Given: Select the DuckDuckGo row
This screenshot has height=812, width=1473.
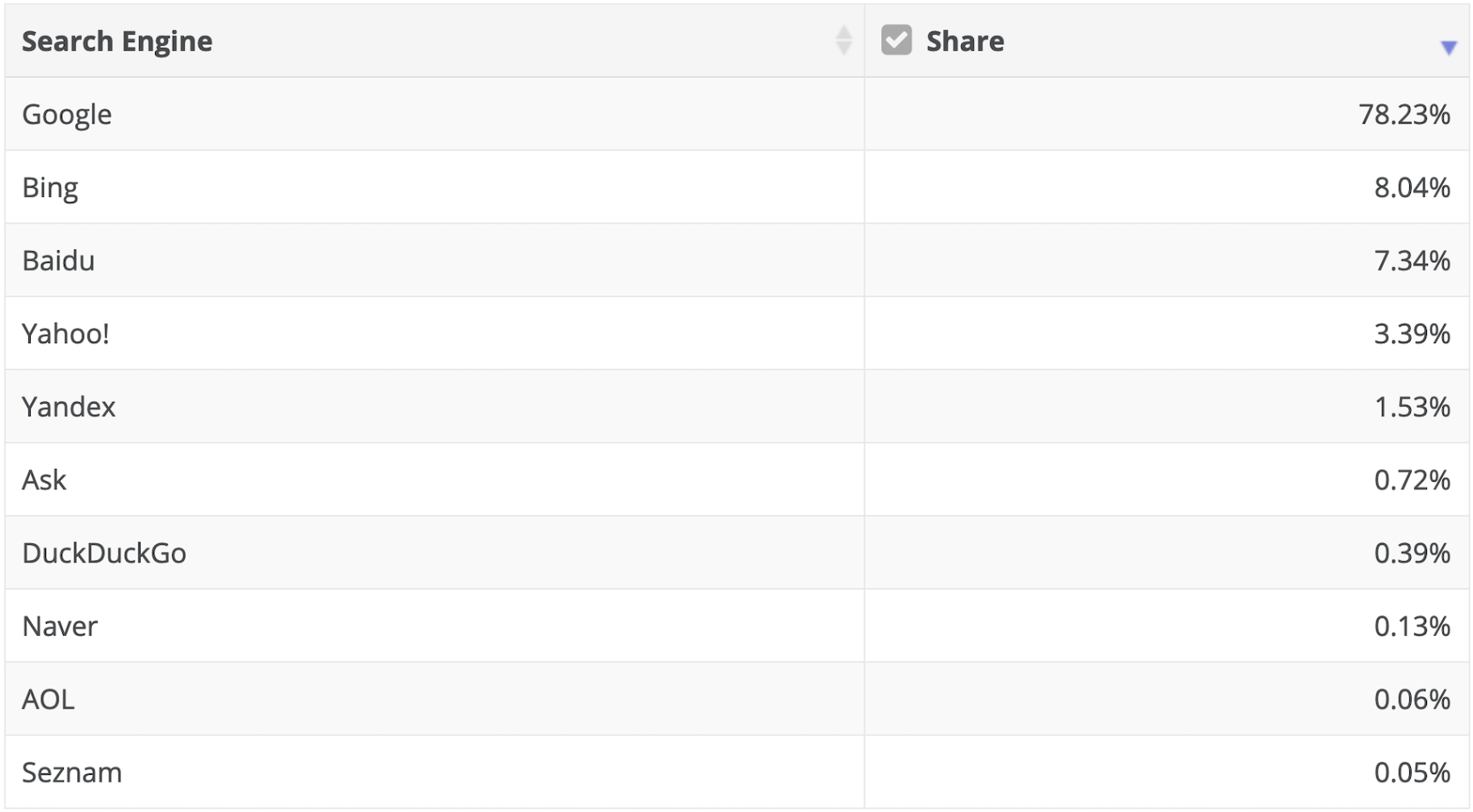Looking at the screenshot, I should tap(104, 553).
